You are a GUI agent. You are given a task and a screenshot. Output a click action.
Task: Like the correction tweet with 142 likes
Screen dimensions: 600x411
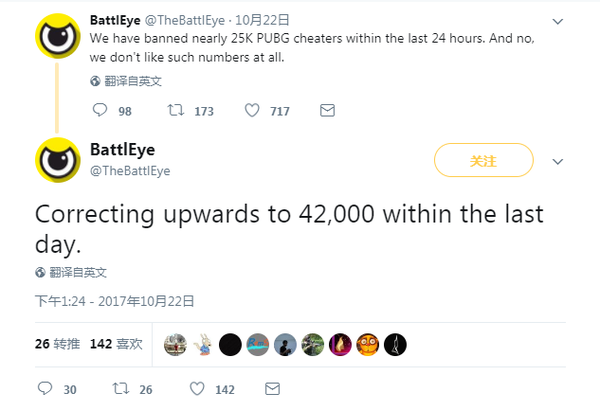[x=197, y=389]
